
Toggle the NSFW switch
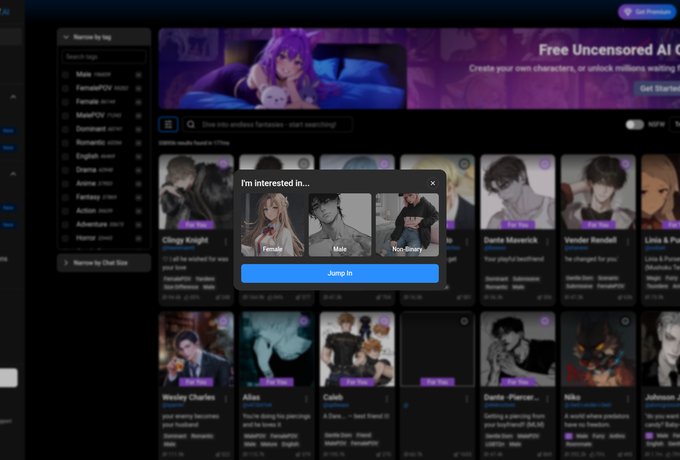[634, 125]
